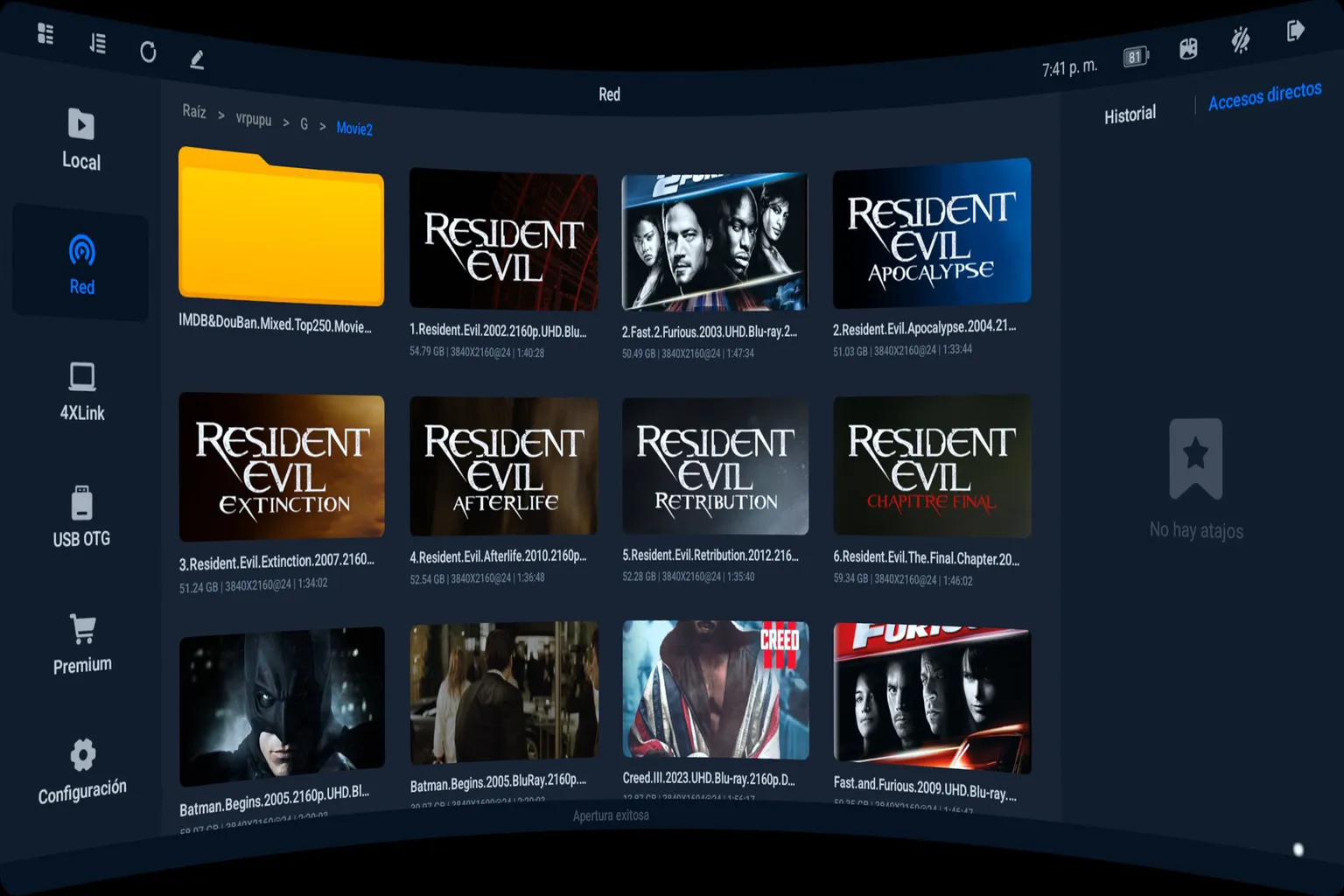The image size is (1344, 896).
Task: Open the 4XLink section
Action: click(x=82, y=391)
